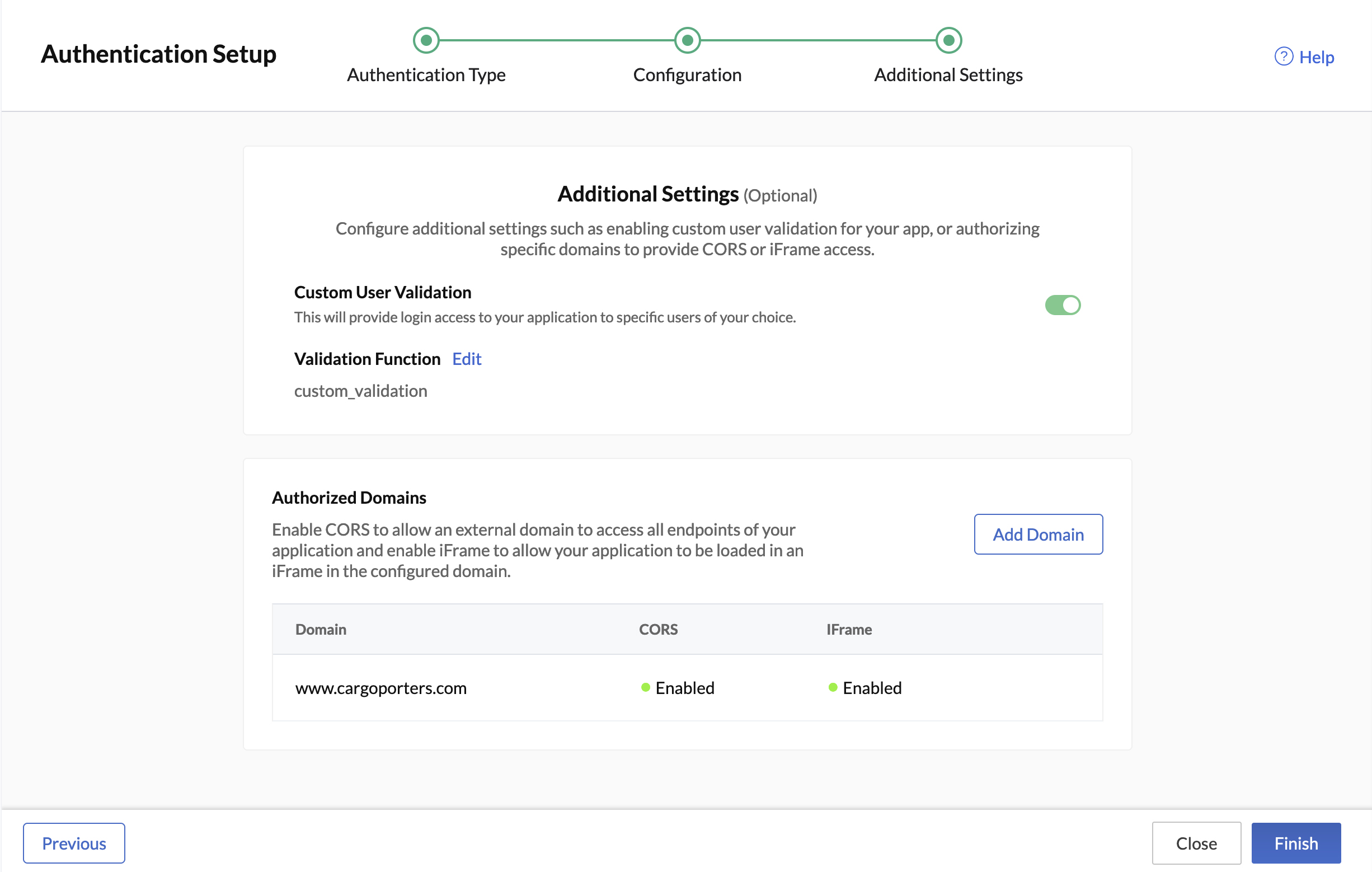Click the CORS column header

(x=657, y=629)
